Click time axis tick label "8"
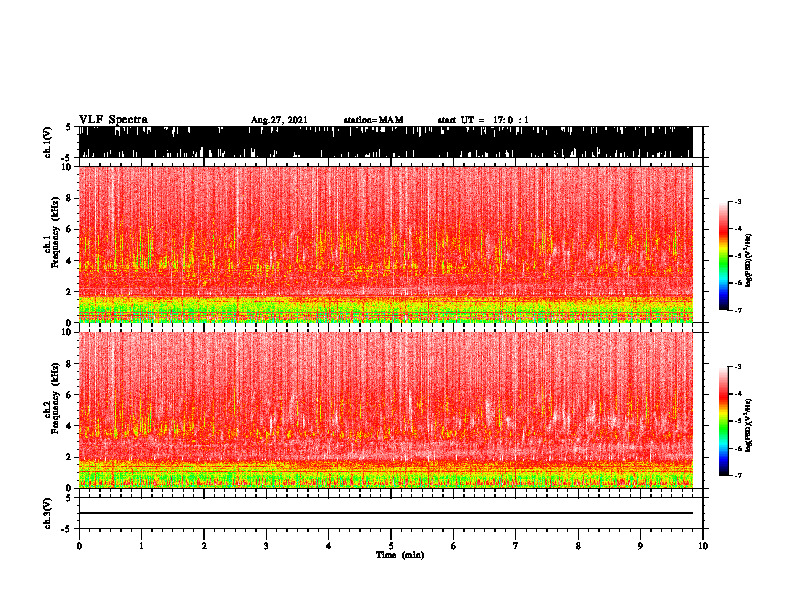792x612 pixels. 578,546
